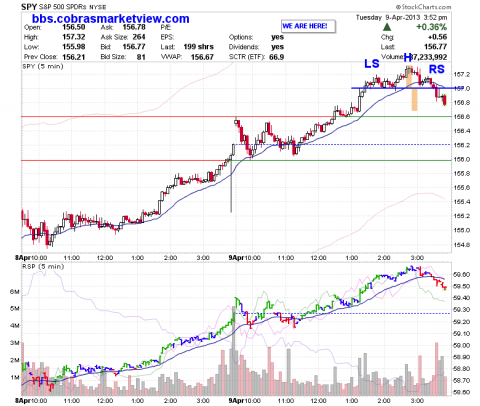Click the 156.4 price axis label

pyautogui.click(x=461, y=131)
